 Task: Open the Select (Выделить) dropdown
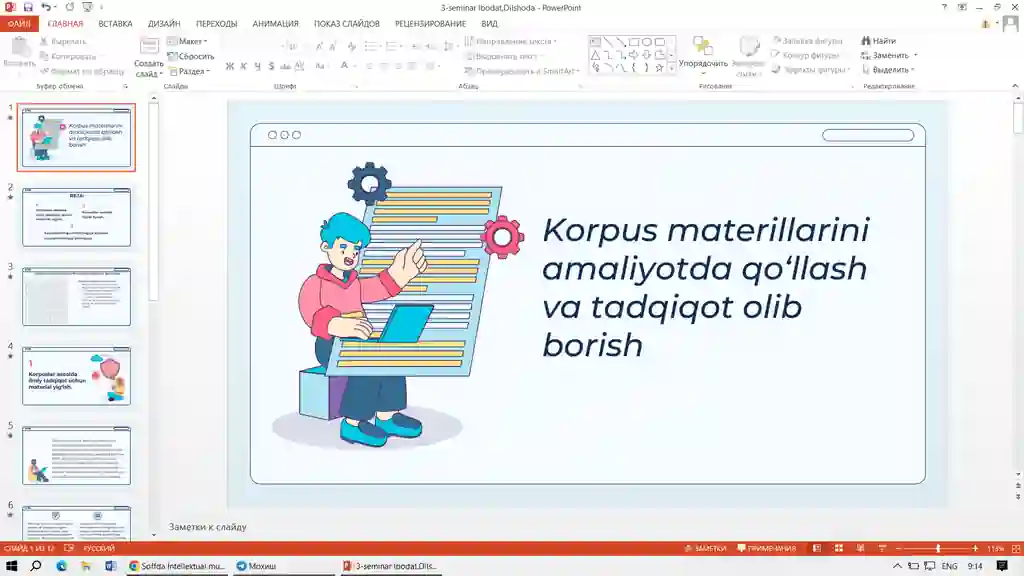point(890,70)
